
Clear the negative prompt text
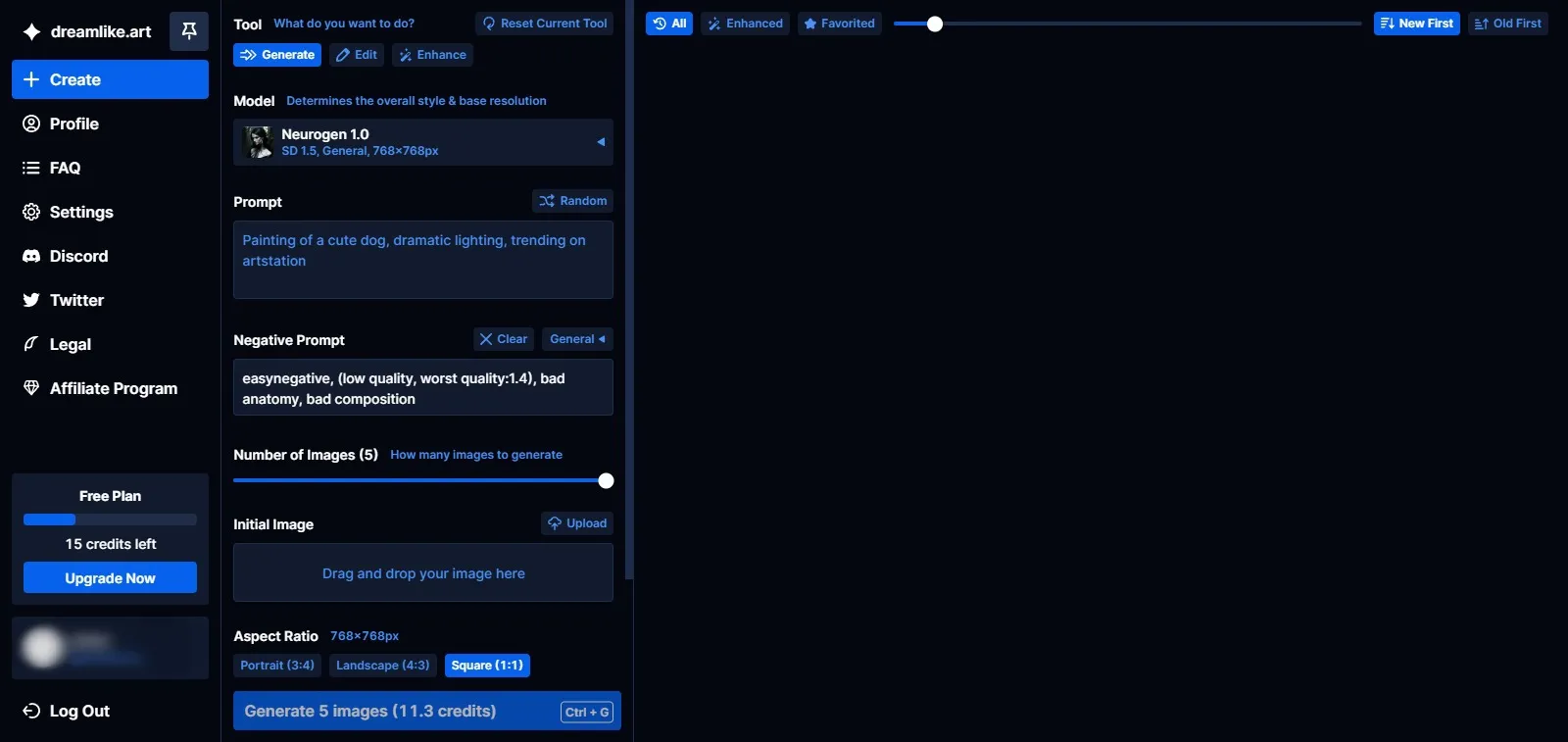tap(503, 339)
